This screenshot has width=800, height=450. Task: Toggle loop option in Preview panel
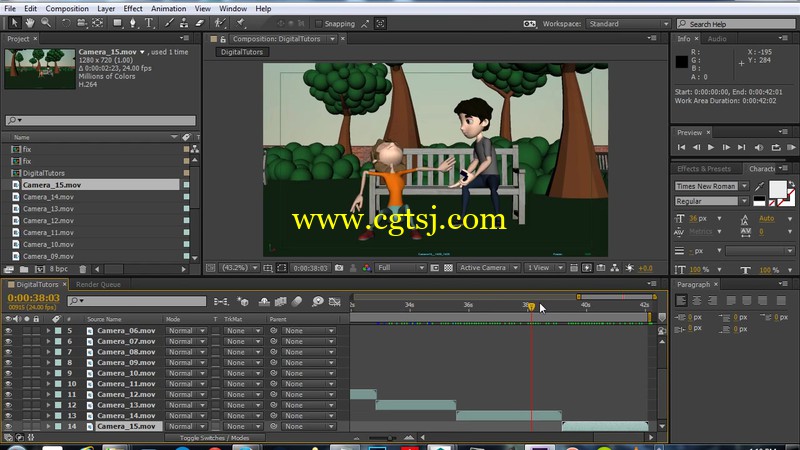(776, 147)
